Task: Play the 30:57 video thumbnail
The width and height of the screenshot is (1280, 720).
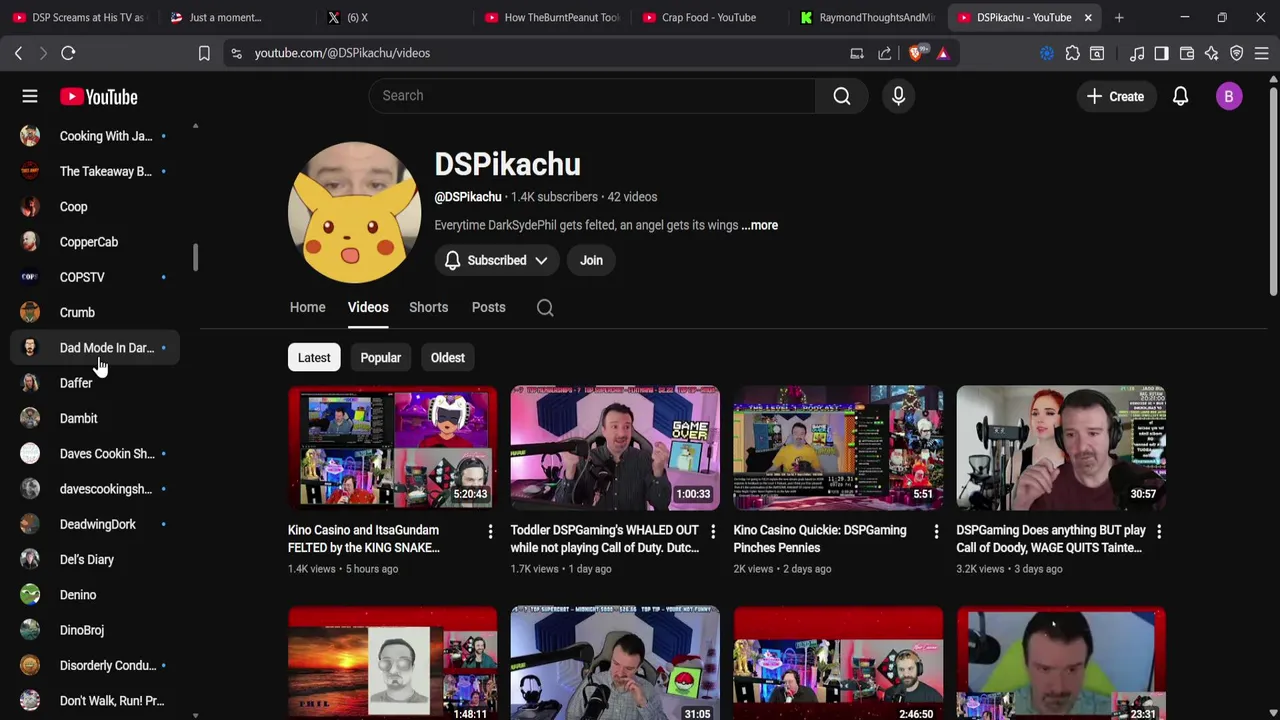Action: click(1061, 448)
